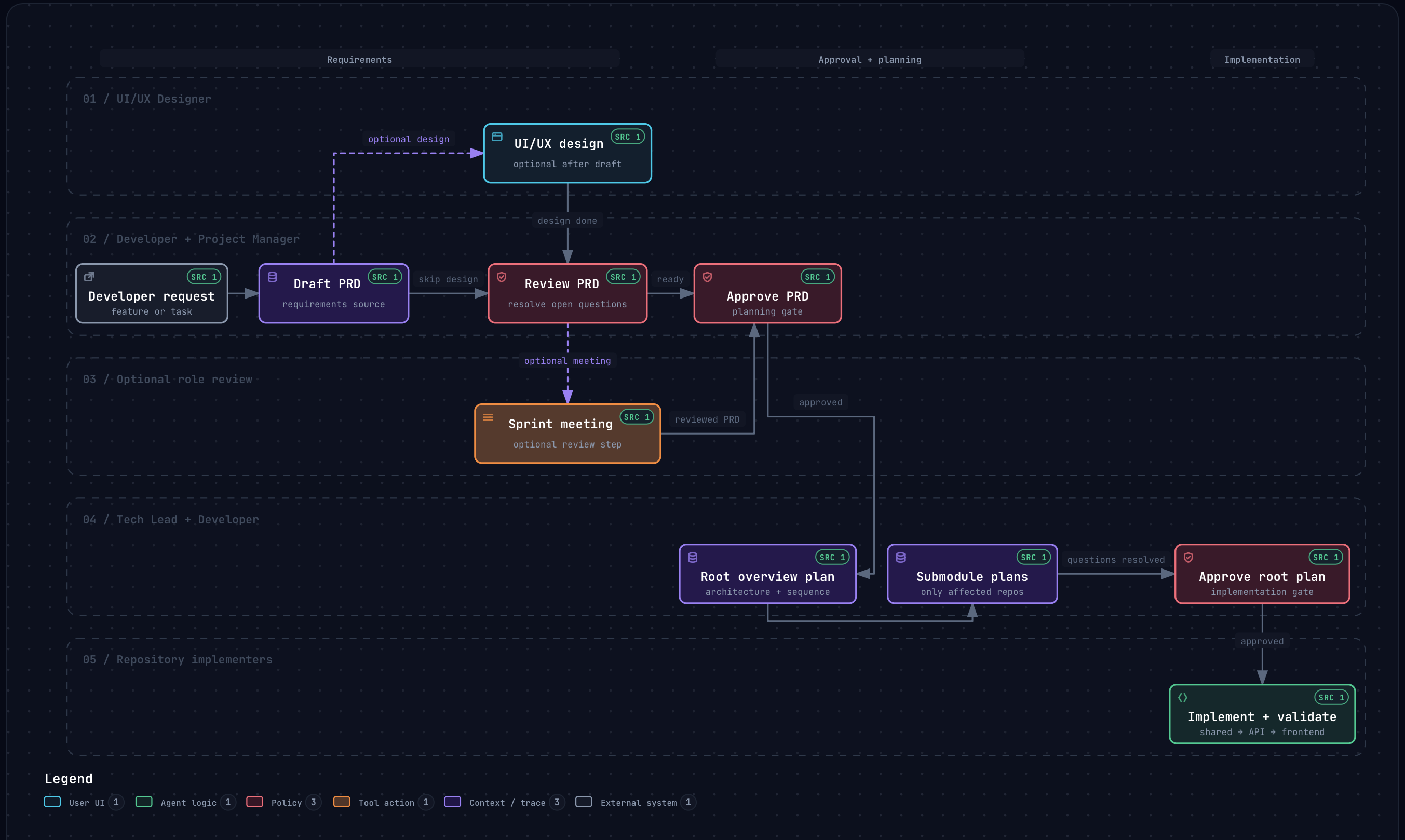Click the window icon on UI/UX design node

[497, 137]
